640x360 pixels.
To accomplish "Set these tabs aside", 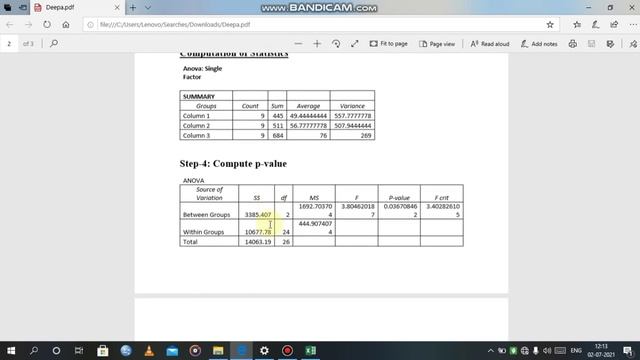I will (x=23, y=7).
